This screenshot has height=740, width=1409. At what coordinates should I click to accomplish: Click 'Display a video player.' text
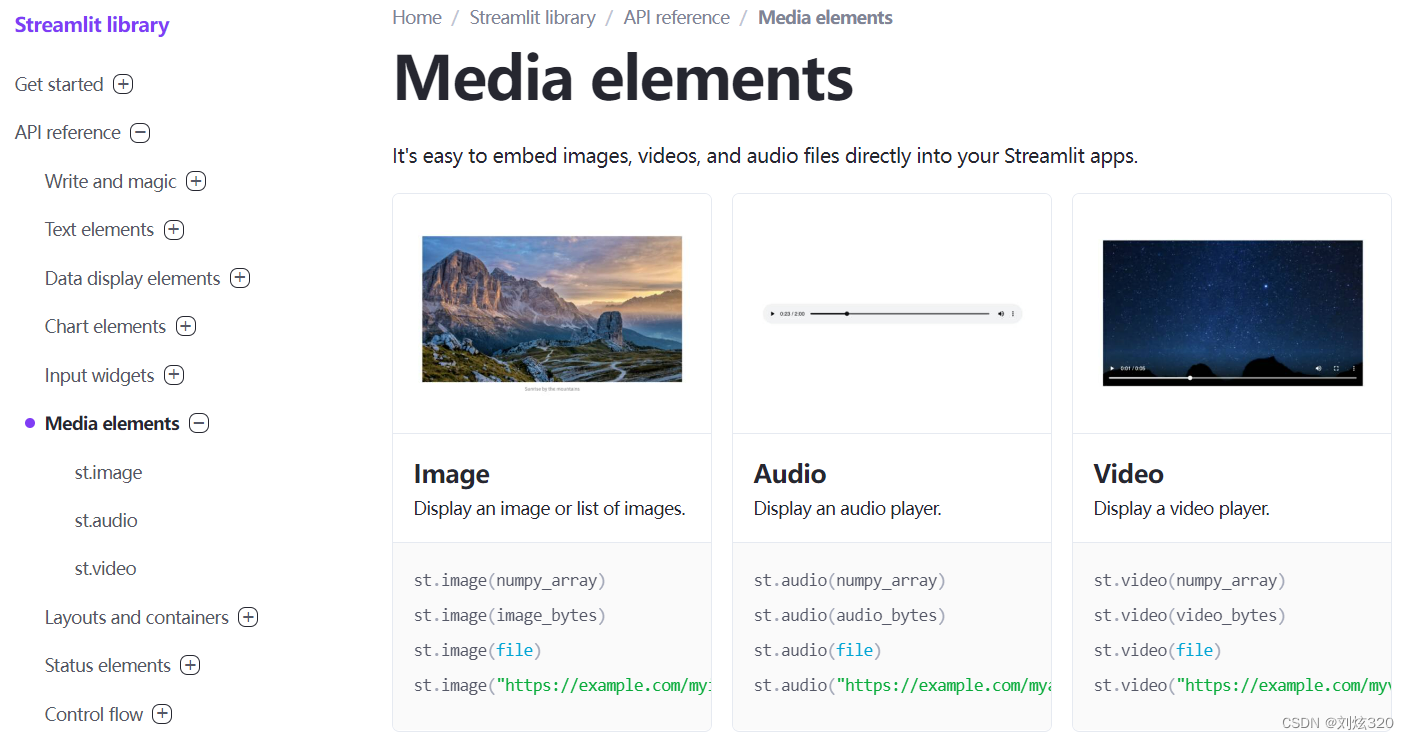pyautogui.click(x=1182, y=509)
